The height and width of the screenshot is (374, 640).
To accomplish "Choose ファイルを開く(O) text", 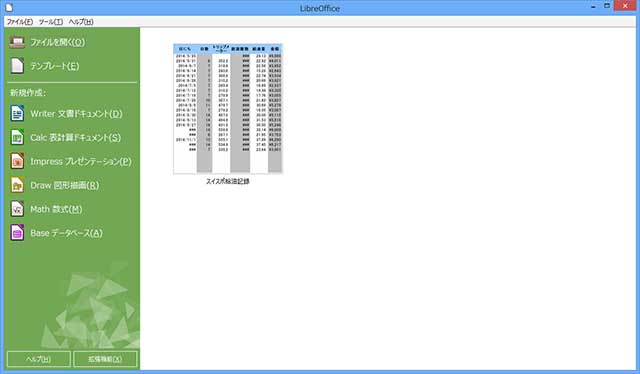I will click(58, 42).
